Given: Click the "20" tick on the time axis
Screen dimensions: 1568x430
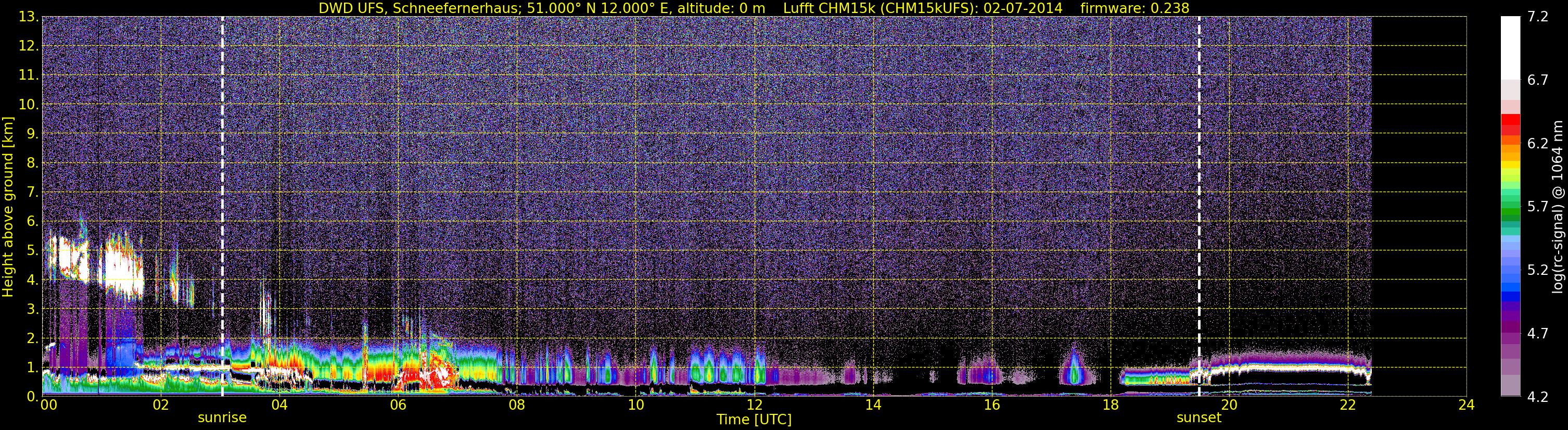Looking at the screenshot, I should [x=1229, y=405].
